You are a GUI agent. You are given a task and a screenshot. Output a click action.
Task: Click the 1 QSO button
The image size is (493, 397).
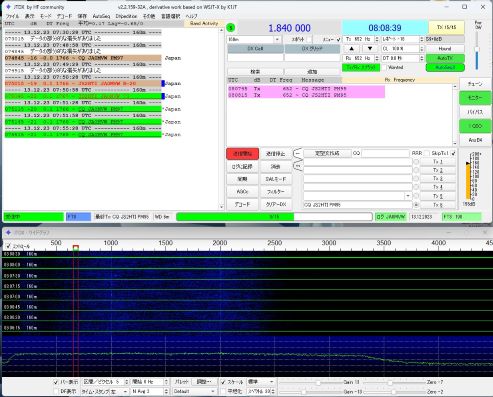pos(475,126)
